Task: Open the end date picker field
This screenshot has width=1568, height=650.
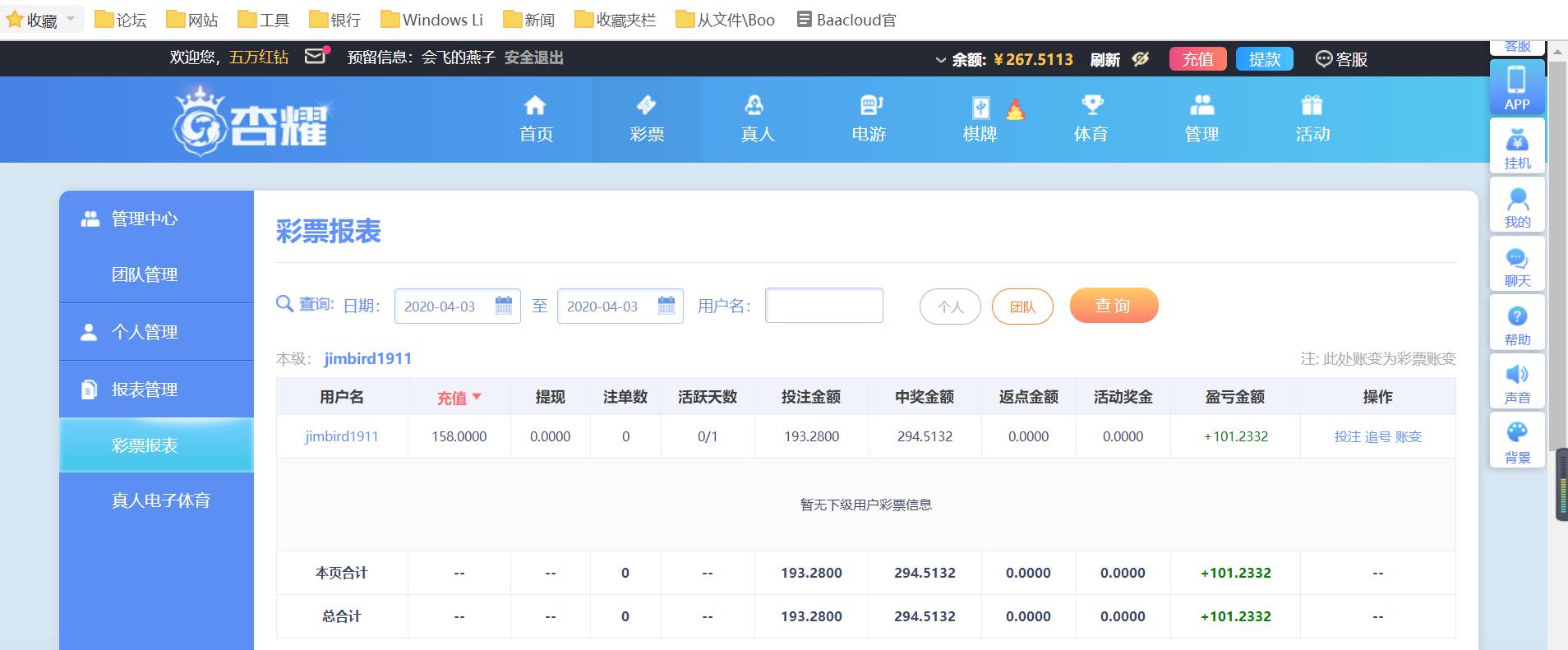Action: tap(608, 307)
